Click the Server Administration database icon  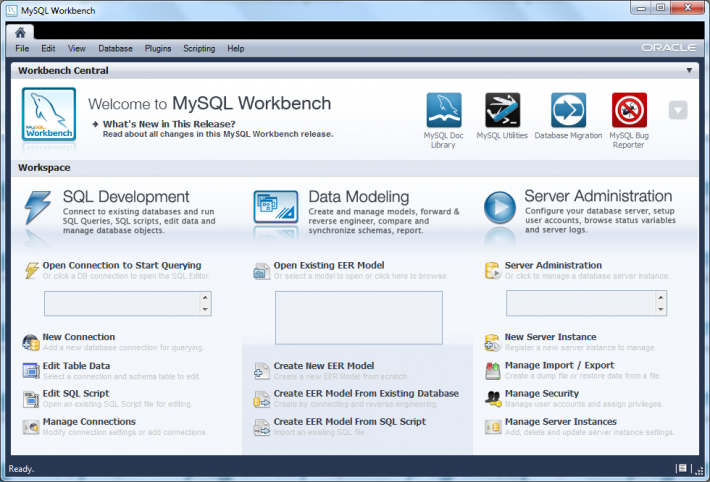point(493,270)
